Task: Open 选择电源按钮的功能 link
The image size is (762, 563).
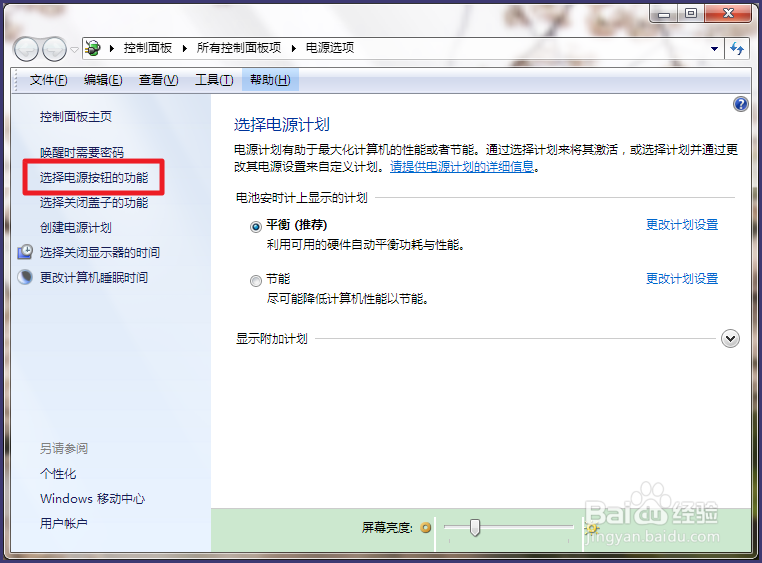Action: tap(94, 178)
